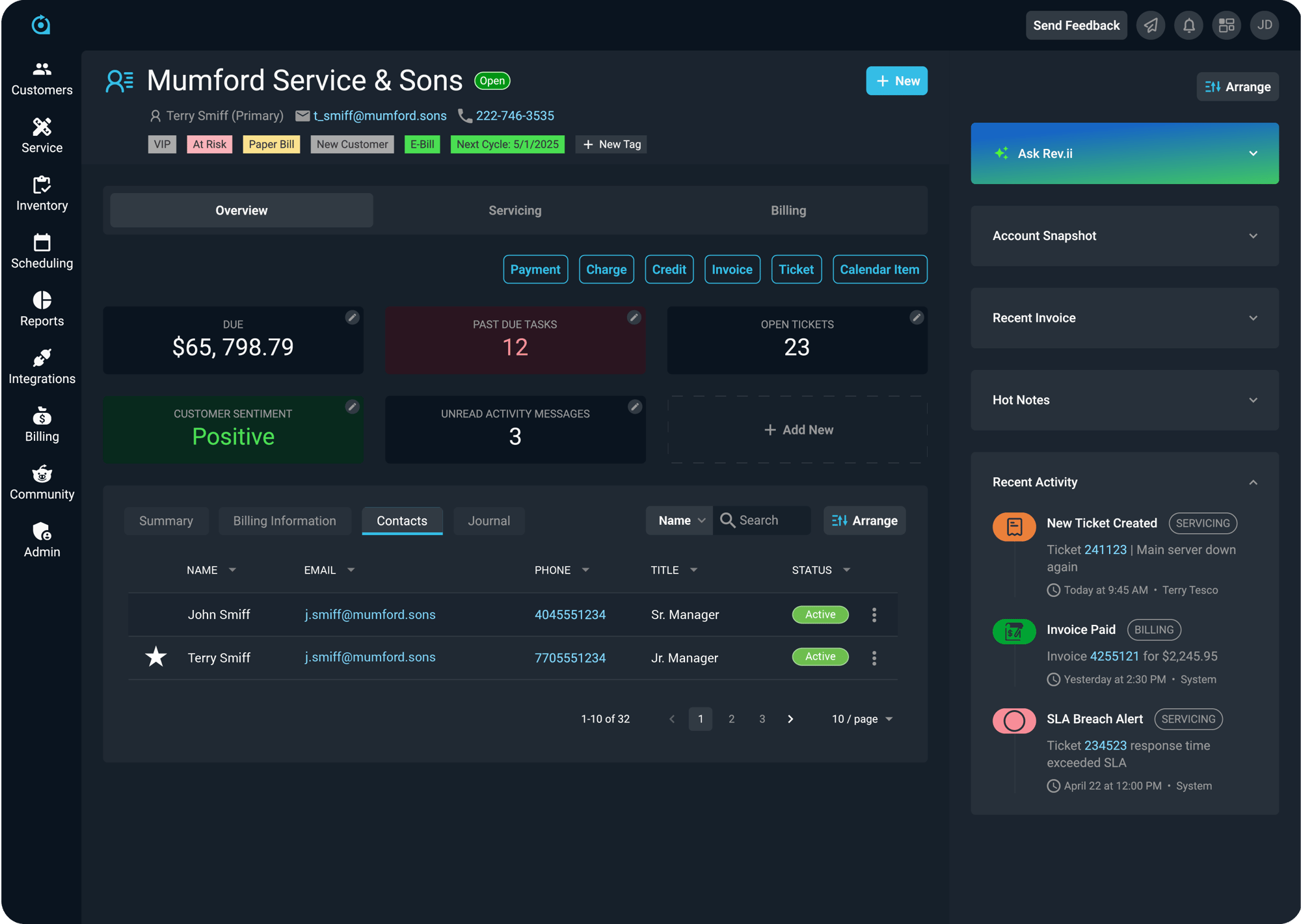Edit the Open Tickets card
Viewport: 1301px width, 924px height.
tap(917, 317)
